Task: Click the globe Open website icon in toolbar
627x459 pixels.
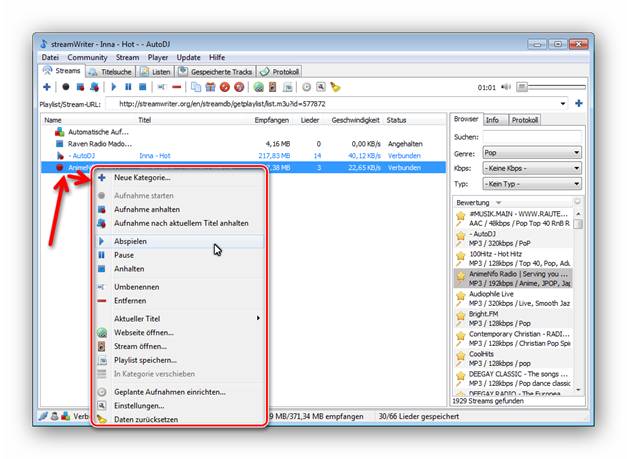Action: (x=259, y=87)
